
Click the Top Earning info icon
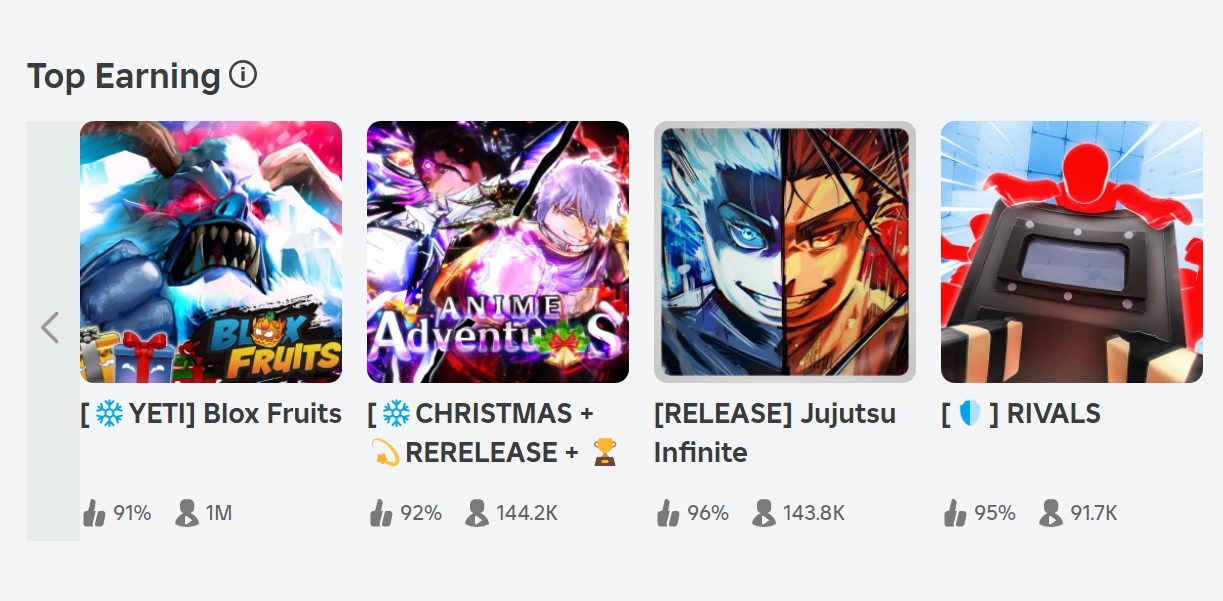coord(243,75)
